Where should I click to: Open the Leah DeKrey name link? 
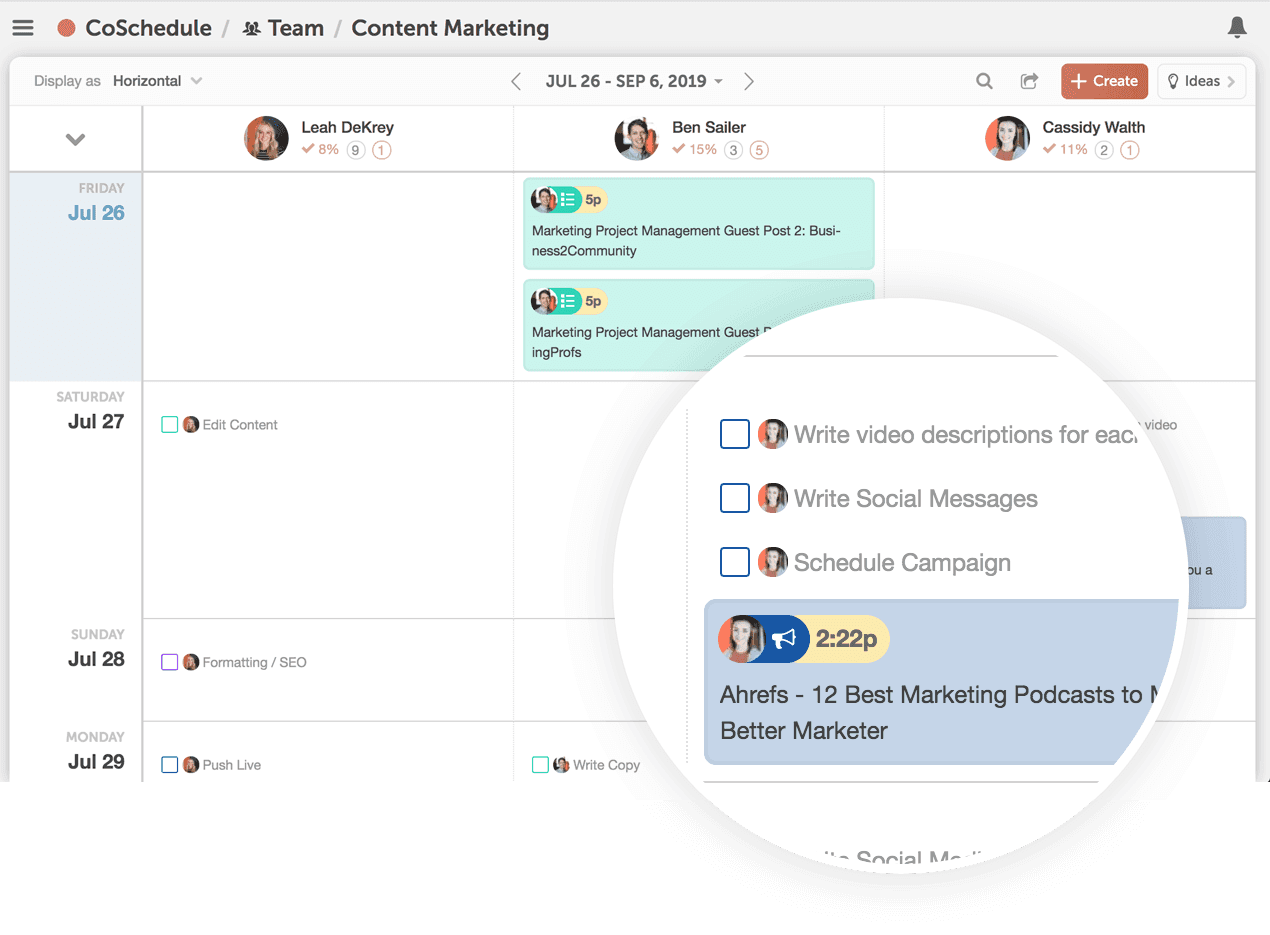tap(348, 127)
